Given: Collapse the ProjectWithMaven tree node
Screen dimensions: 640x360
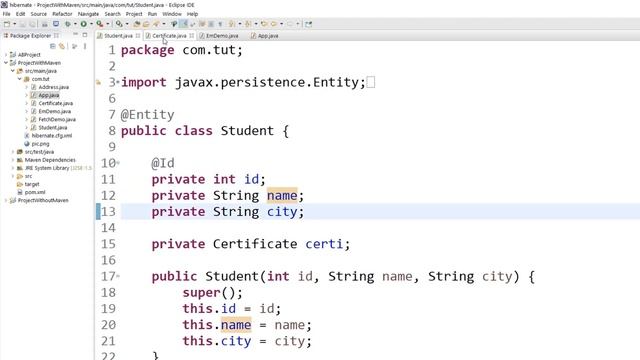Looking at the screenshot, I should (6, 62).
